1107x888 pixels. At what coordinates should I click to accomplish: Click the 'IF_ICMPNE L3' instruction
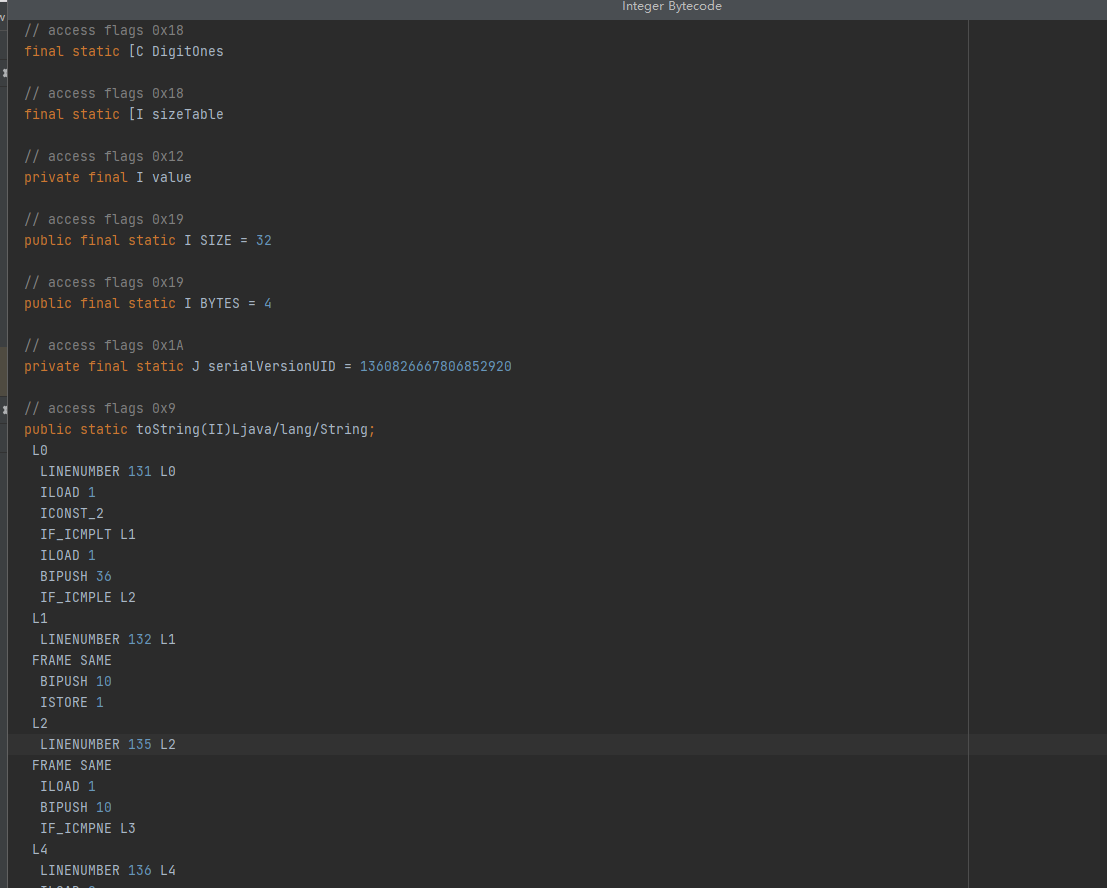[x=88, y=829]
